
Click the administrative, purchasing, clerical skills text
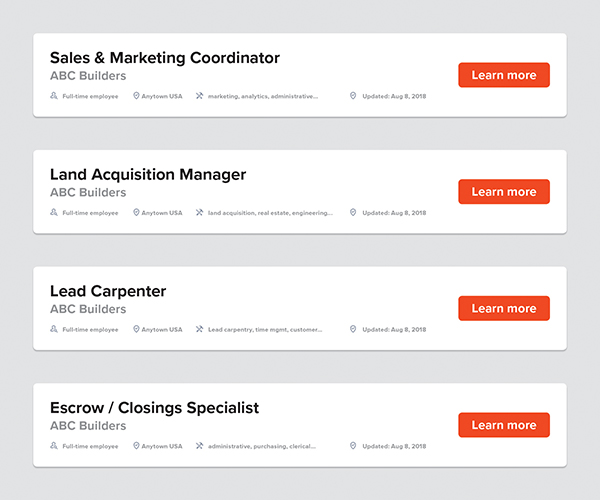pos(262,446)
